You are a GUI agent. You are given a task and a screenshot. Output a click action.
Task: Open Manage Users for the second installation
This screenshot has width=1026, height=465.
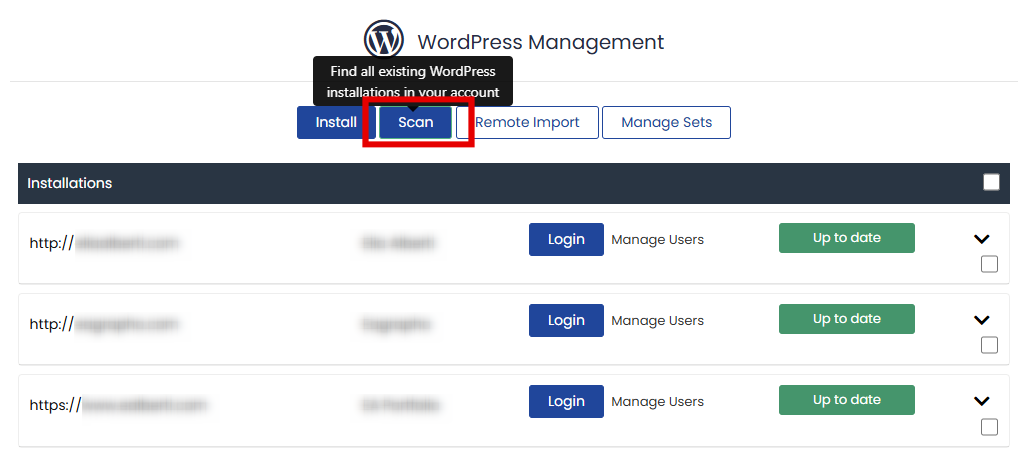pyautogui.click(x=657, y=321)
